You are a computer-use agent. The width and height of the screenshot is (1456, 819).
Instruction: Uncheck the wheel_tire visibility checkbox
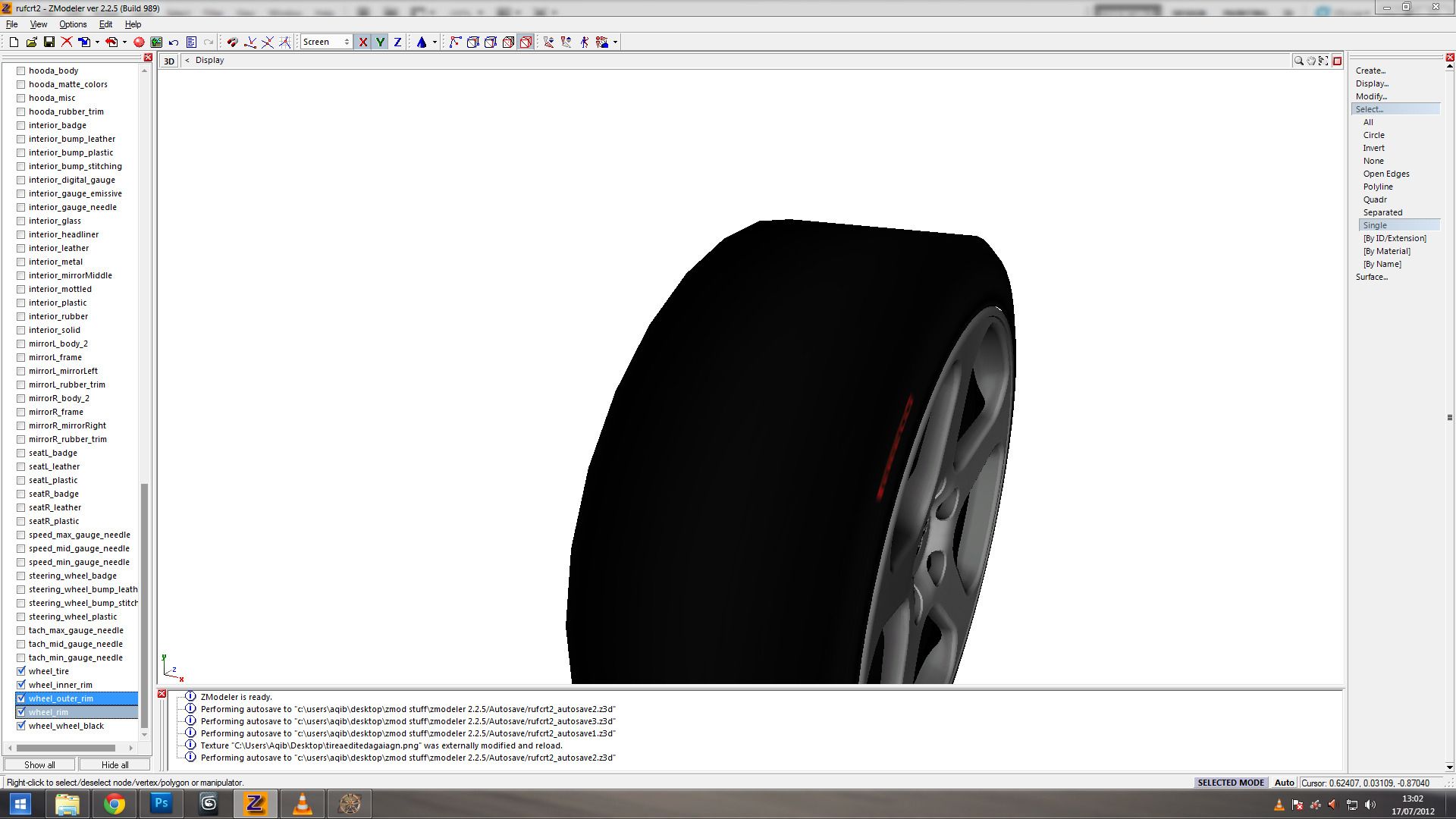(x=21, y=671)
